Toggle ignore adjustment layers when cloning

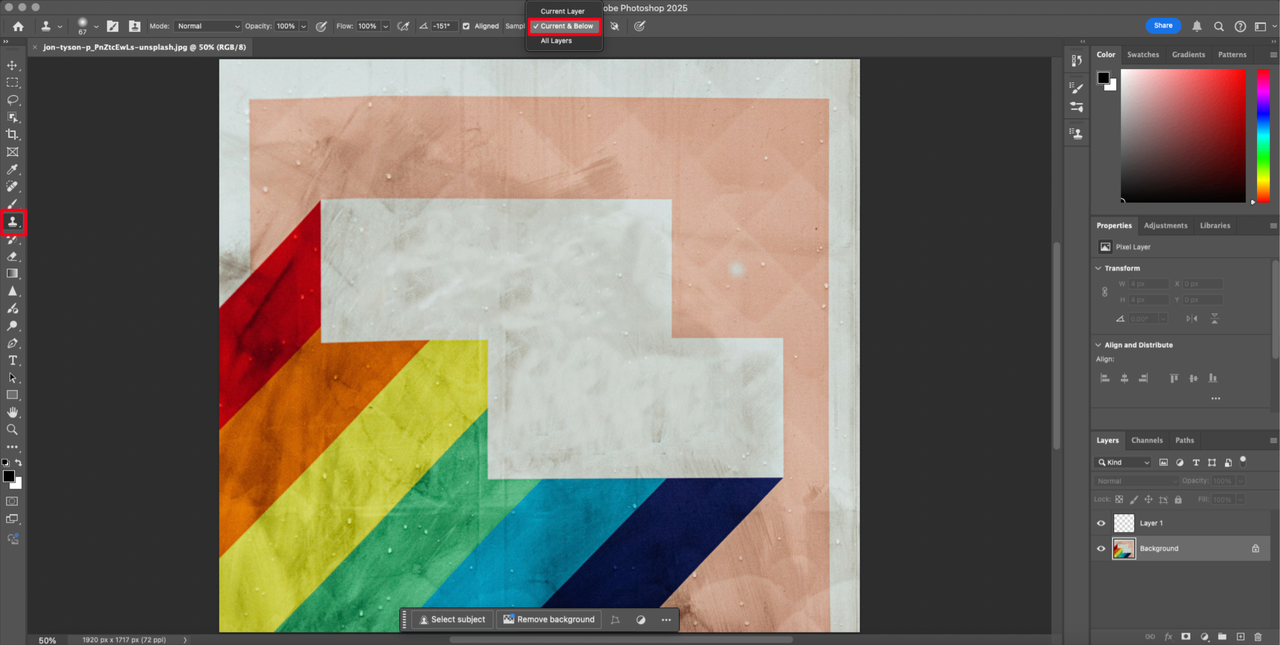point(614,26)
